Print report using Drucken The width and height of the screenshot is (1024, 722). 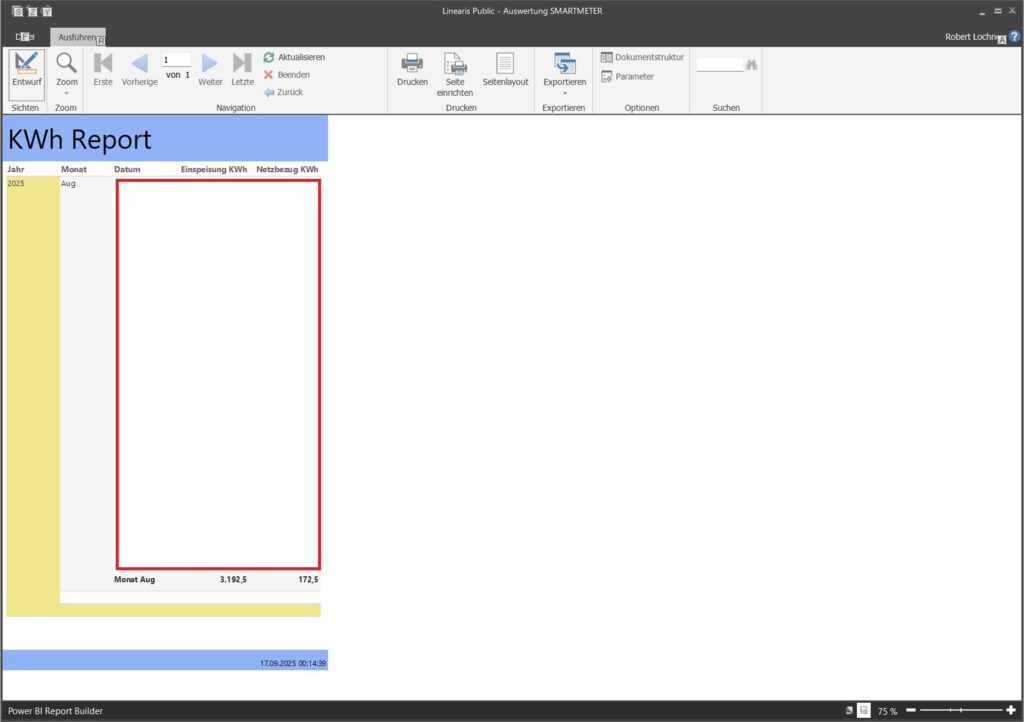pyautogui.click(x=412, y=70)
